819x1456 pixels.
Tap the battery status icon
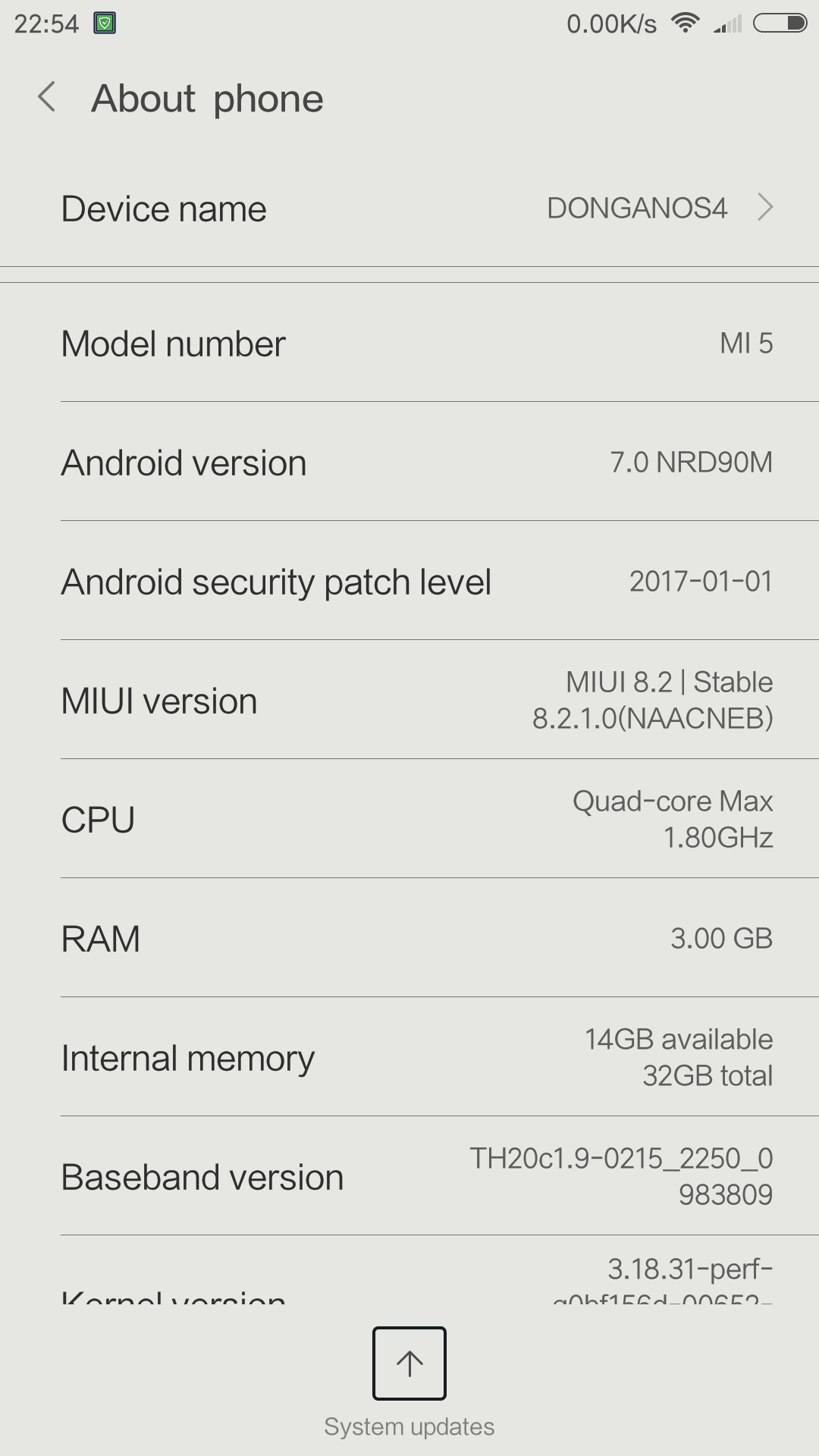coord(779,24)
